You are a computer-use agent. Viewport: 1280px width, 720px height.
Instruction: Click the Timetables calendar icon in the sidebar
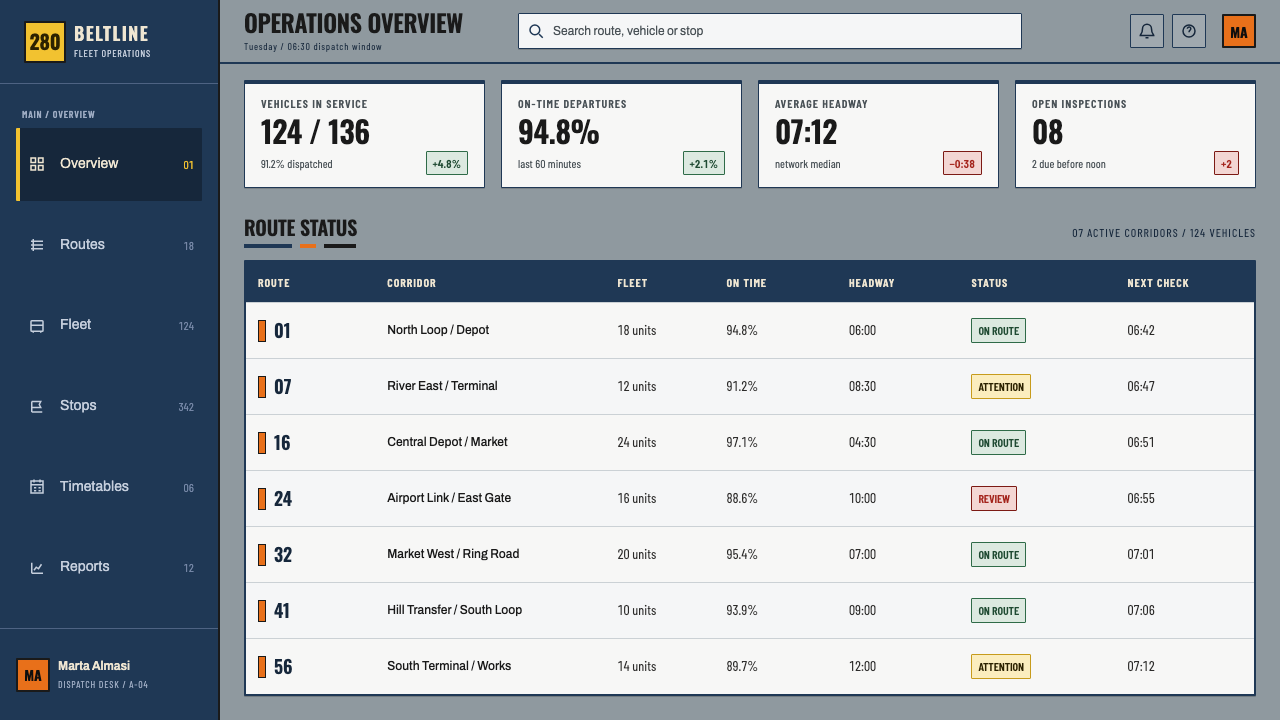[37, 487]
